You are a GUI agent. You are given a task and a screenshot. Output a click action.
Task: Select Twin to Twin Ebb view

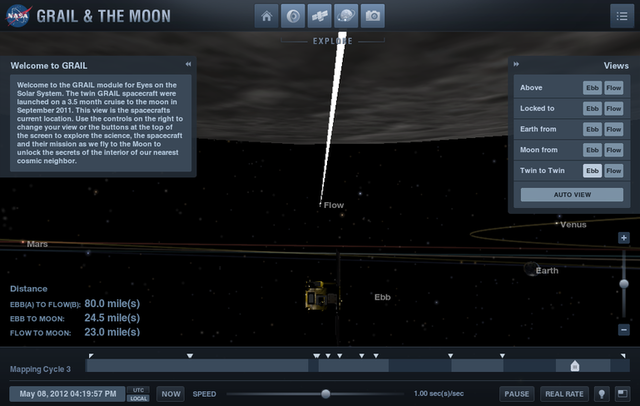[592, 171]
